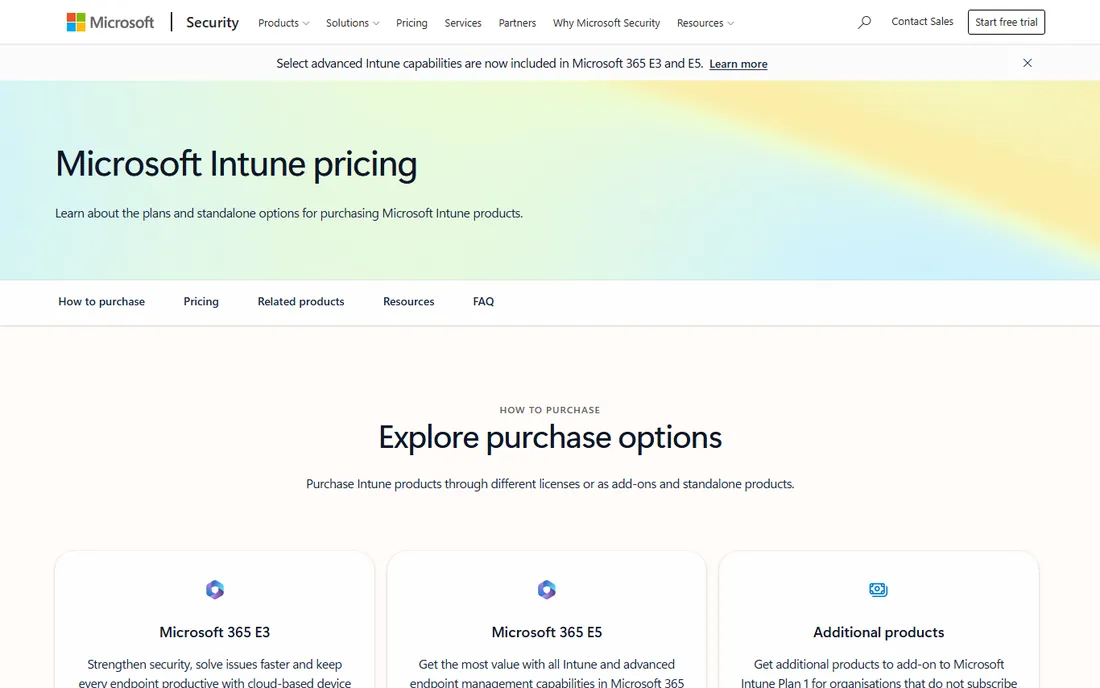Image resolution: width=1100 pixels, height=688 pixels.
Task: Click the Start free trial button
Action: [x=1006, y=22]
